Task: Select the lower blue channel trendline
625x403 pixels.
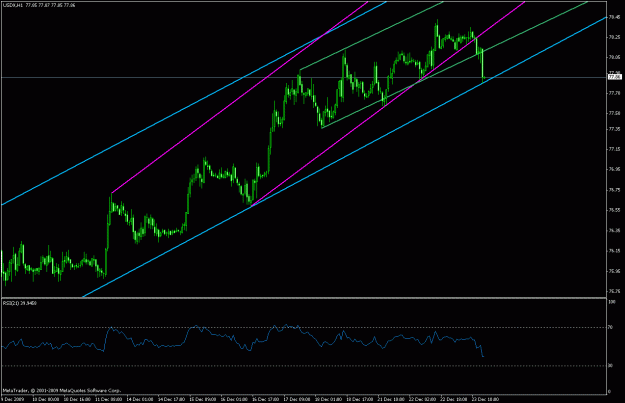Action: (343, 158)
